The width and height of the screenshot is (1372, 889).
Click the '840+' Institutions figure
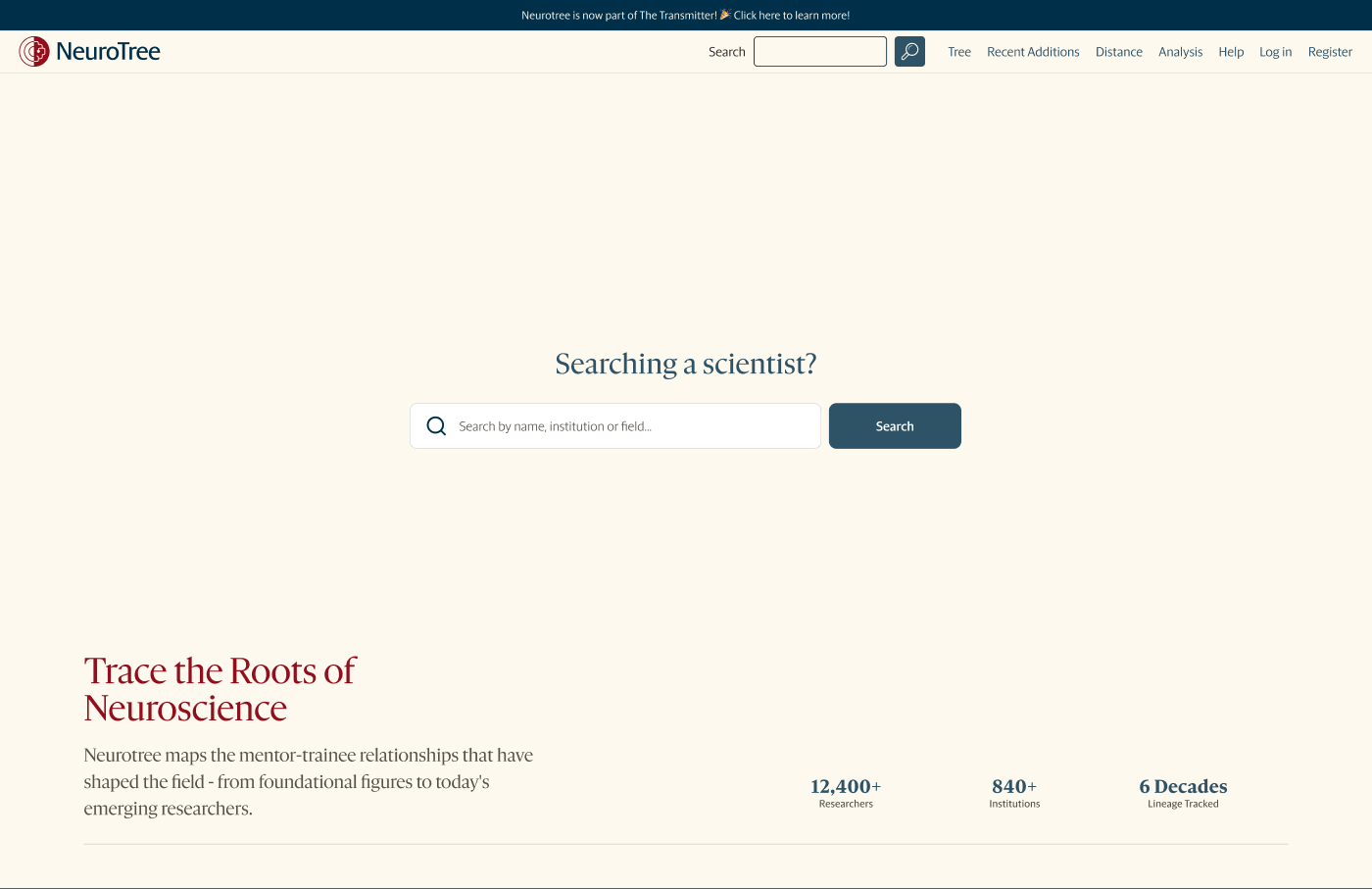tap(1014, 786)
